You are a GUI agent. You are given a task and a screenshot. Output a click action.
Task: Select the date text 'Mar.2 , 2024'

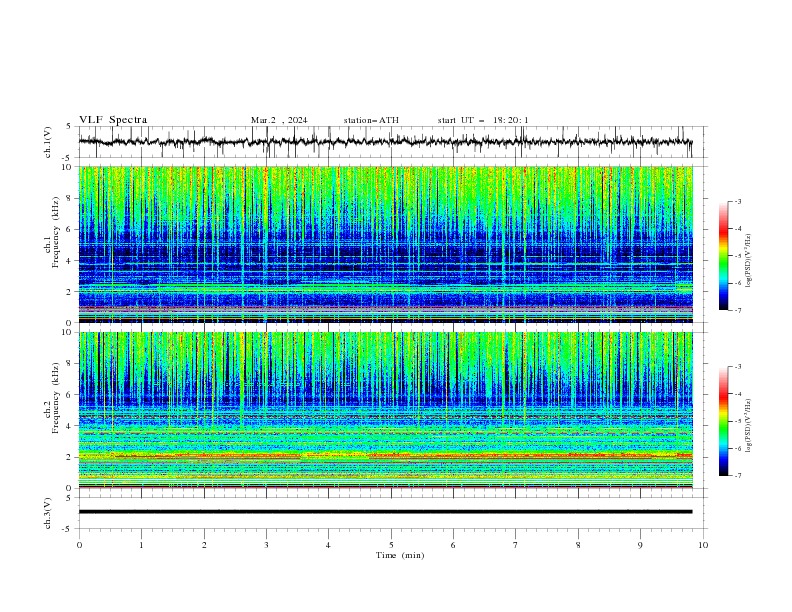click(279, 120)
